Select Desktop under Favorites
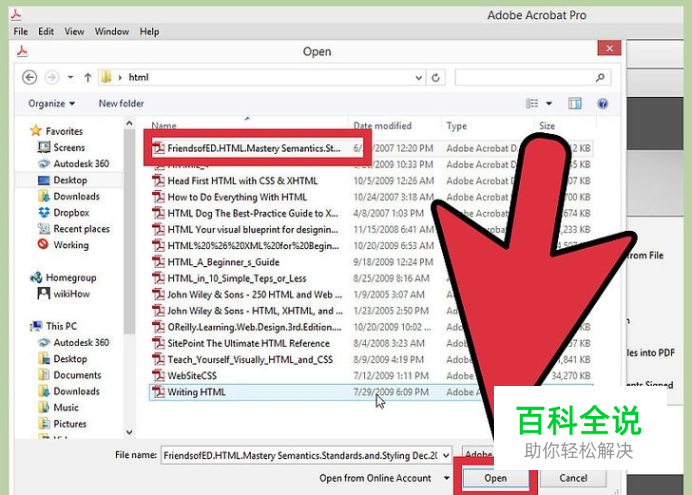Viewport: 692px width, 495px height. 70,180
